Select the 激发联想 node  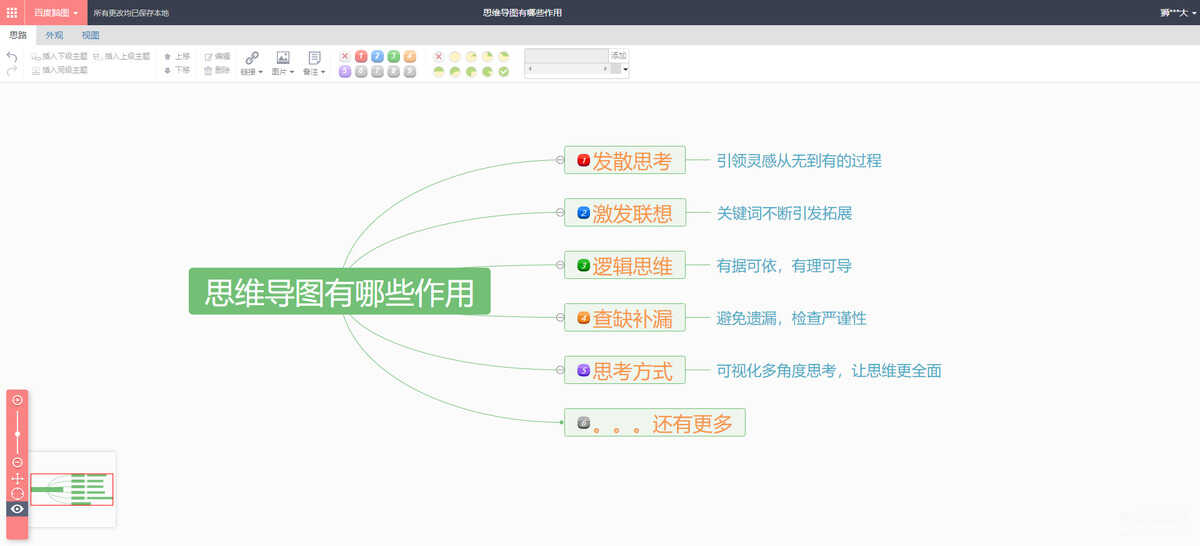pyautogui.click(x=625, y=212)
